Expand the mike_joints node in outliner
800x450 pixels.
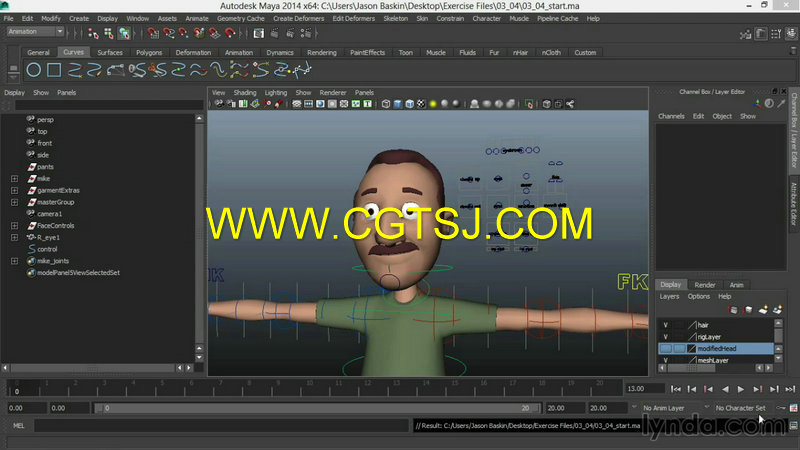point(14,261)
